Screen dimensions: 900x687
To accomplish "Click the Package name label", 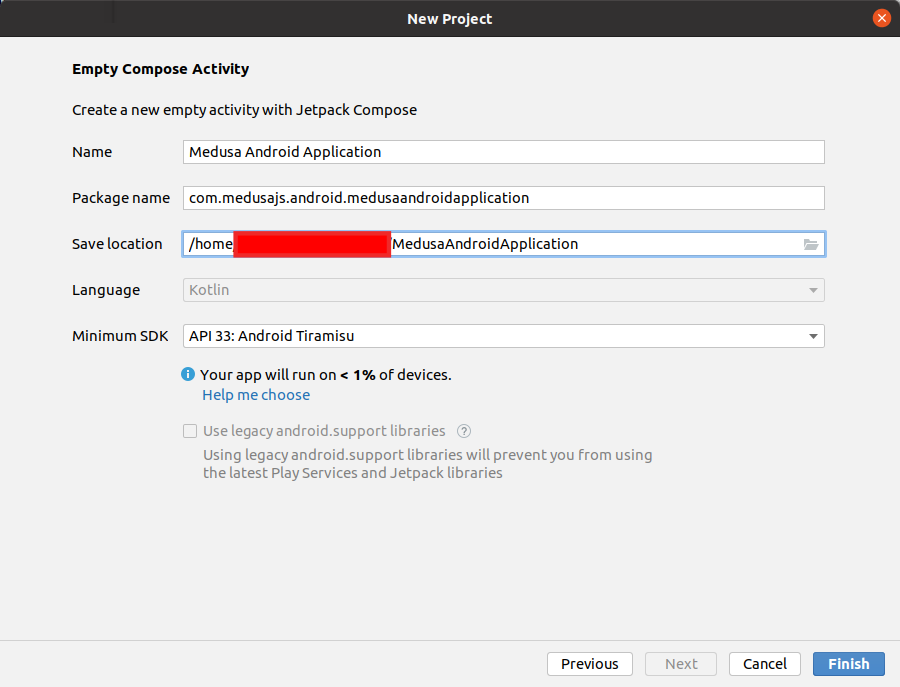I will click(121, 198).
